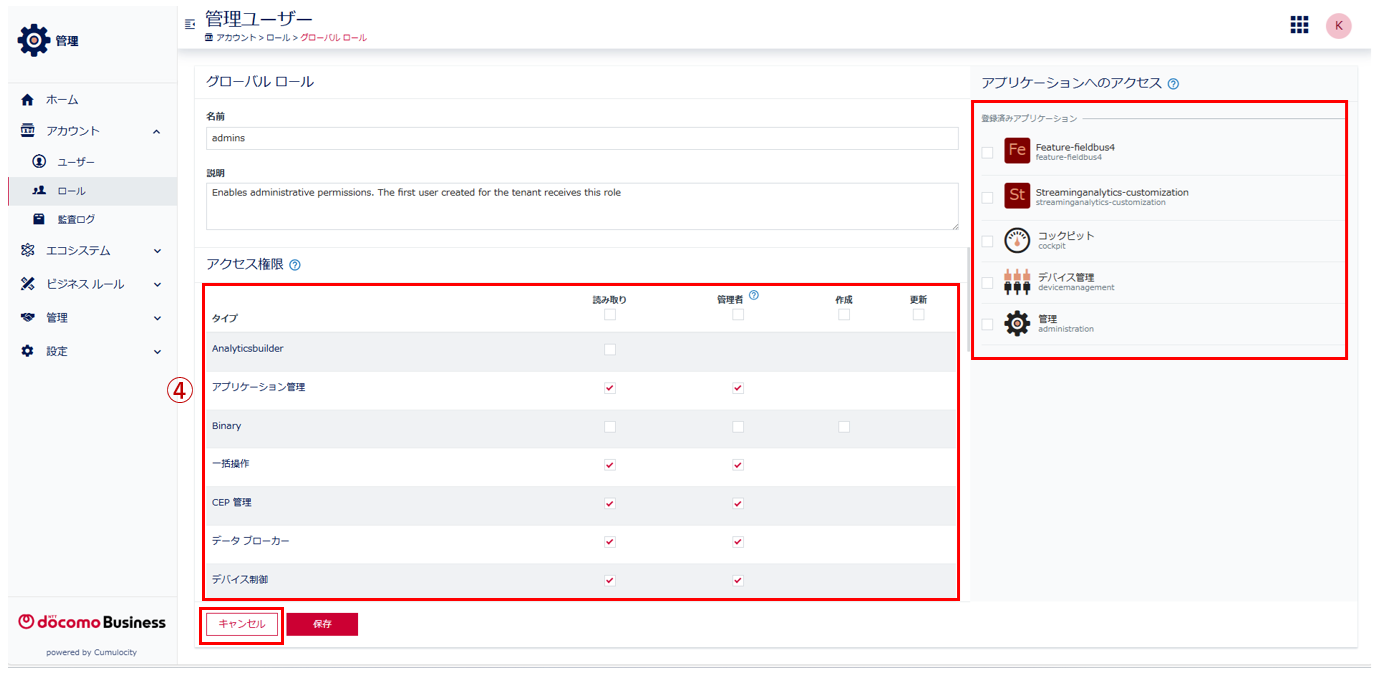1384x673 pixels.
Task: Click the help icon beside 管理者 column
Action: [753, 295]
